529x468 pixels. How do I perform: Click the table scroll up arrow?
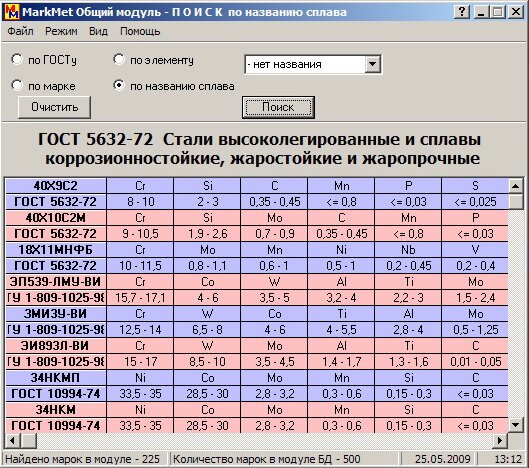point(516,186)
